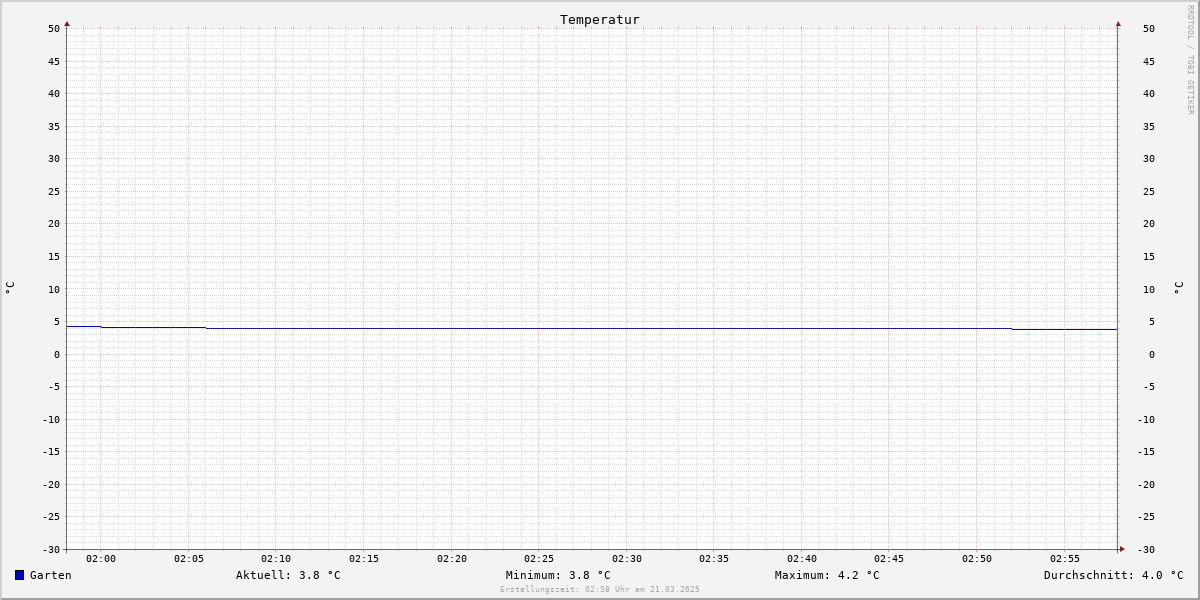Click the RRDTOOL / TOBI OETIKER watermark

point(1190,60)
